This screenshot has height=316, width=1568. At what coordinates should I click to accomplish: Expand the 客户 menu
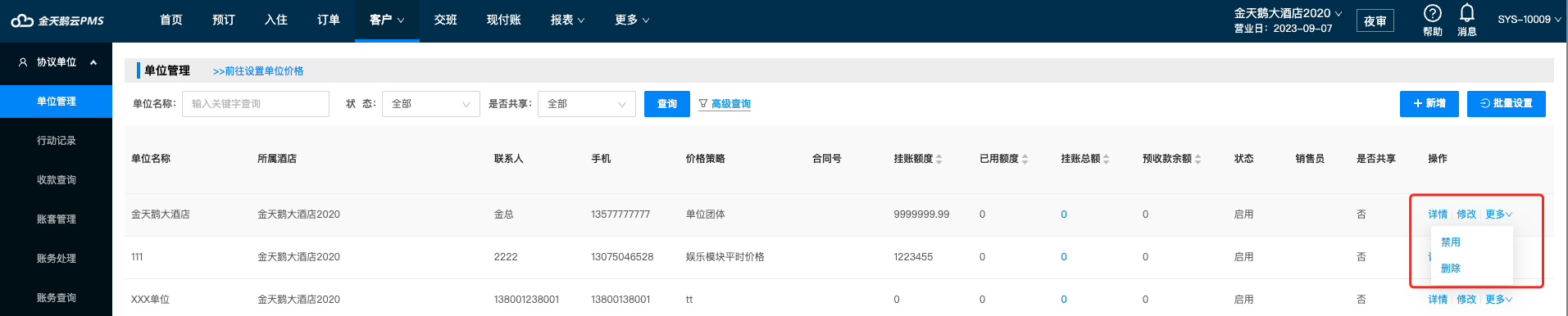[387, 20]
